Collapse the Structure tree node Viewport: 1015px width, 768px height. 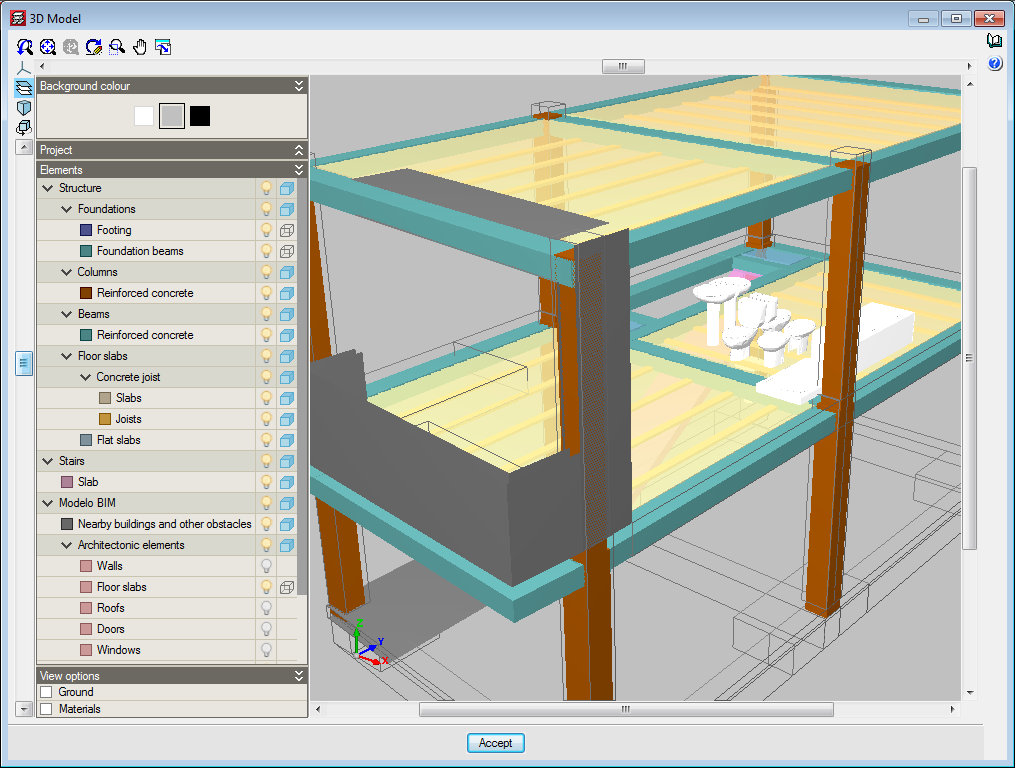click(x=47, y=188)
